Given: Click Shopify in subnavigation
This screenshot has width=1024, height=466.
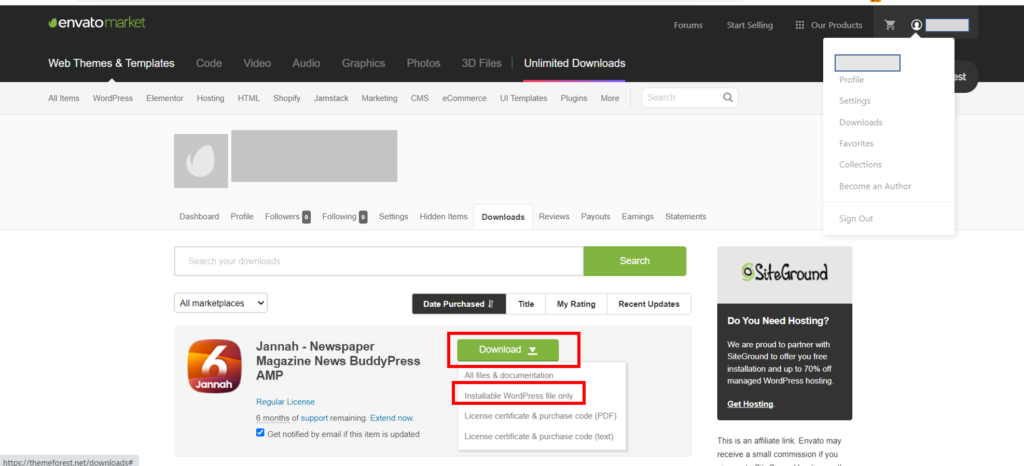Looking at the screenshot, I should [287, 98].
